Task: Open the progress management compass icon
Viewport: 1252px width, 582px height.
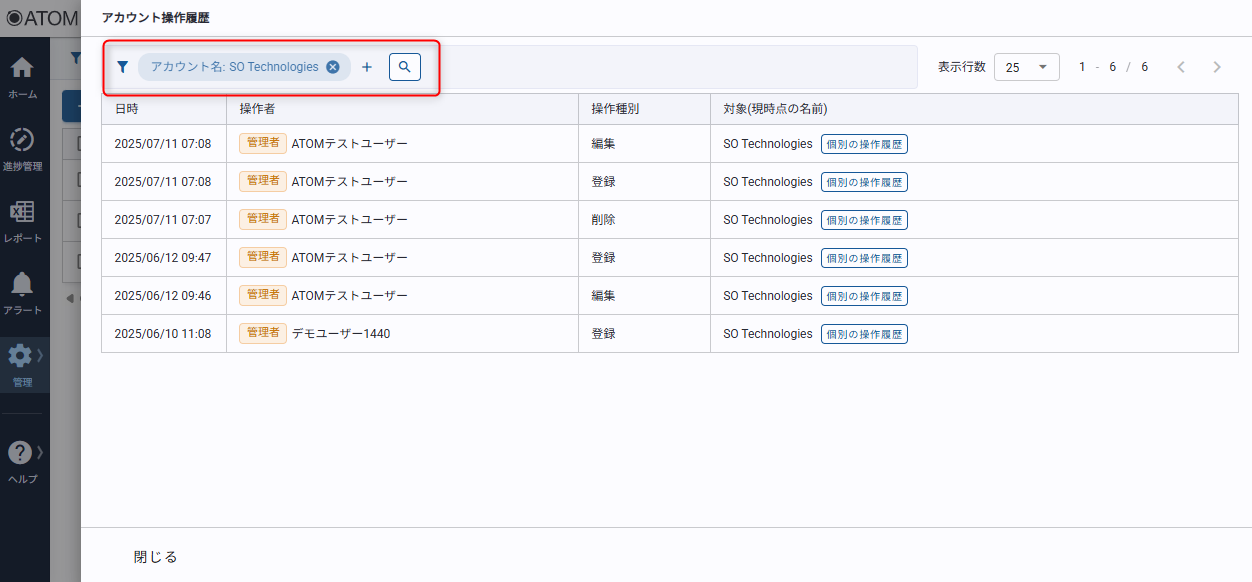Action: (22, 148)
